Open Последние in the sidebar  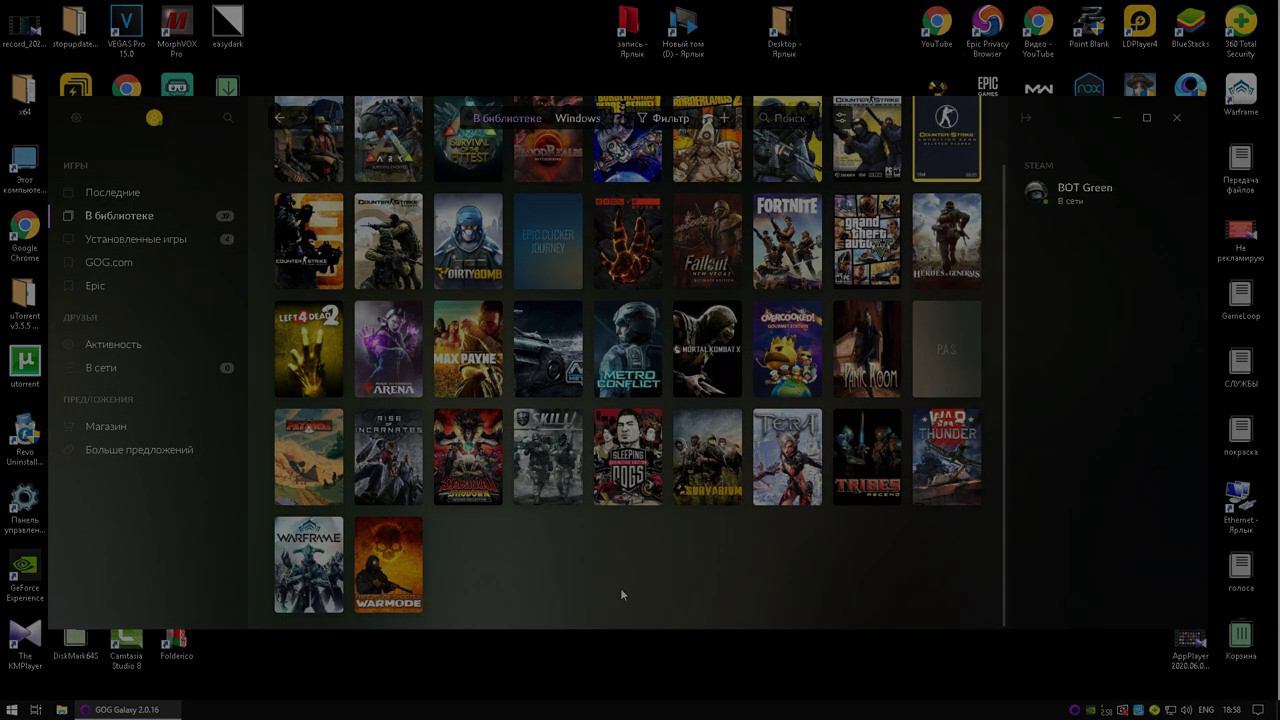click(112, 192)
